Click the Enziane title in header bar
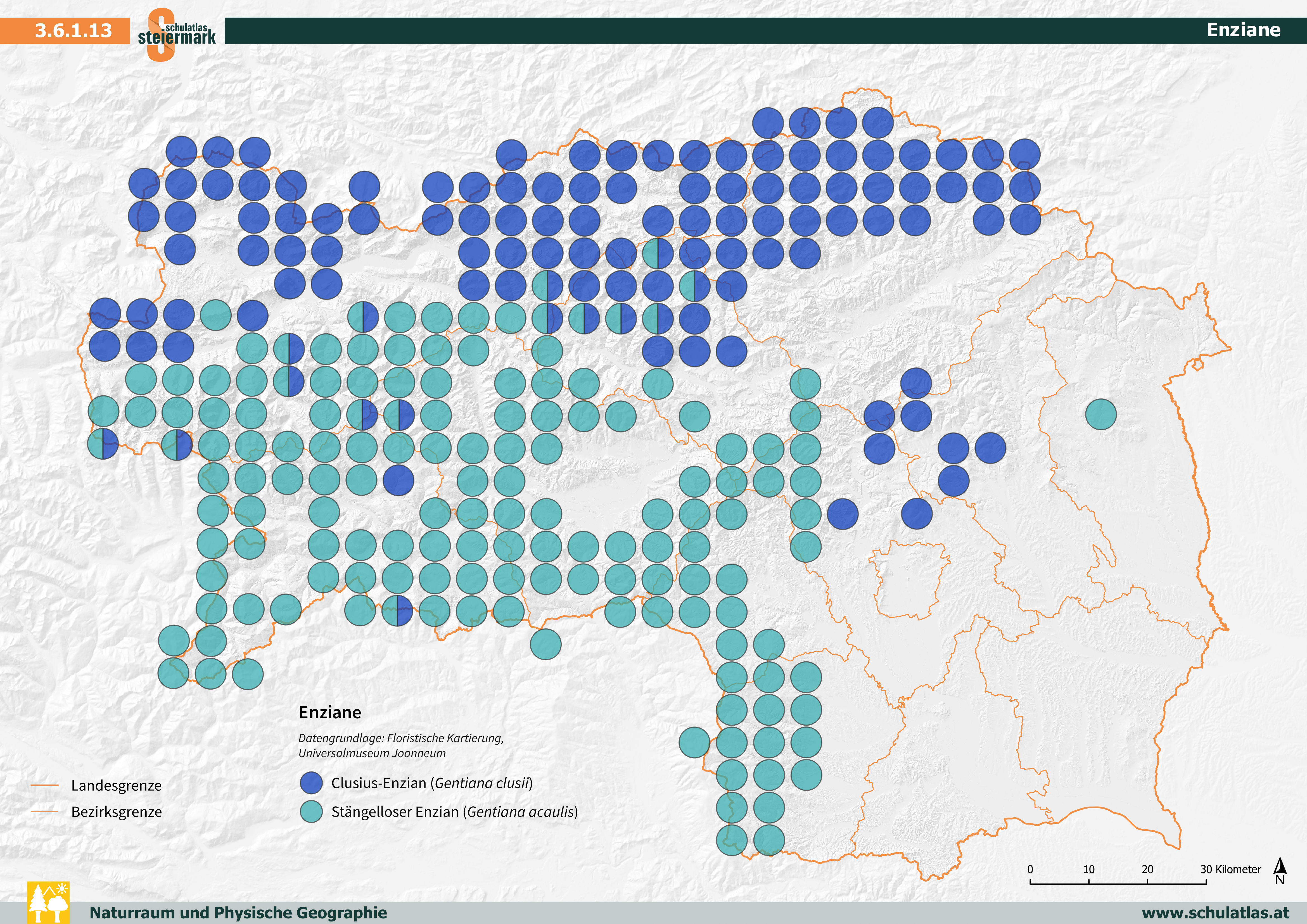Screen dimensions: 1307x924 coord(1243,30)
